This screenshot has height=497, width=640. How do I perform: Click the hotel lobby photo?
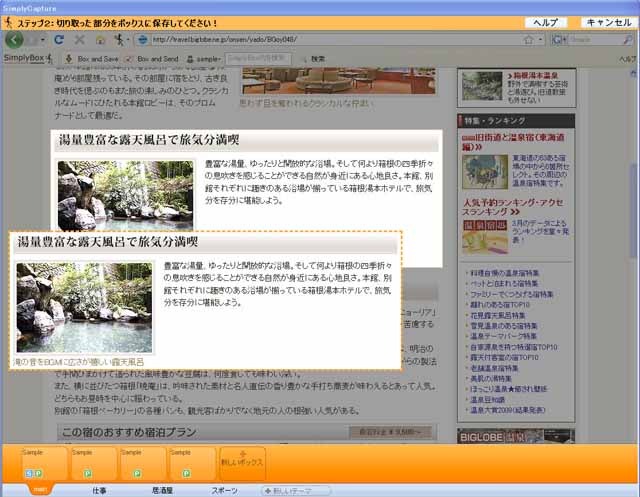tap(339, 80)
